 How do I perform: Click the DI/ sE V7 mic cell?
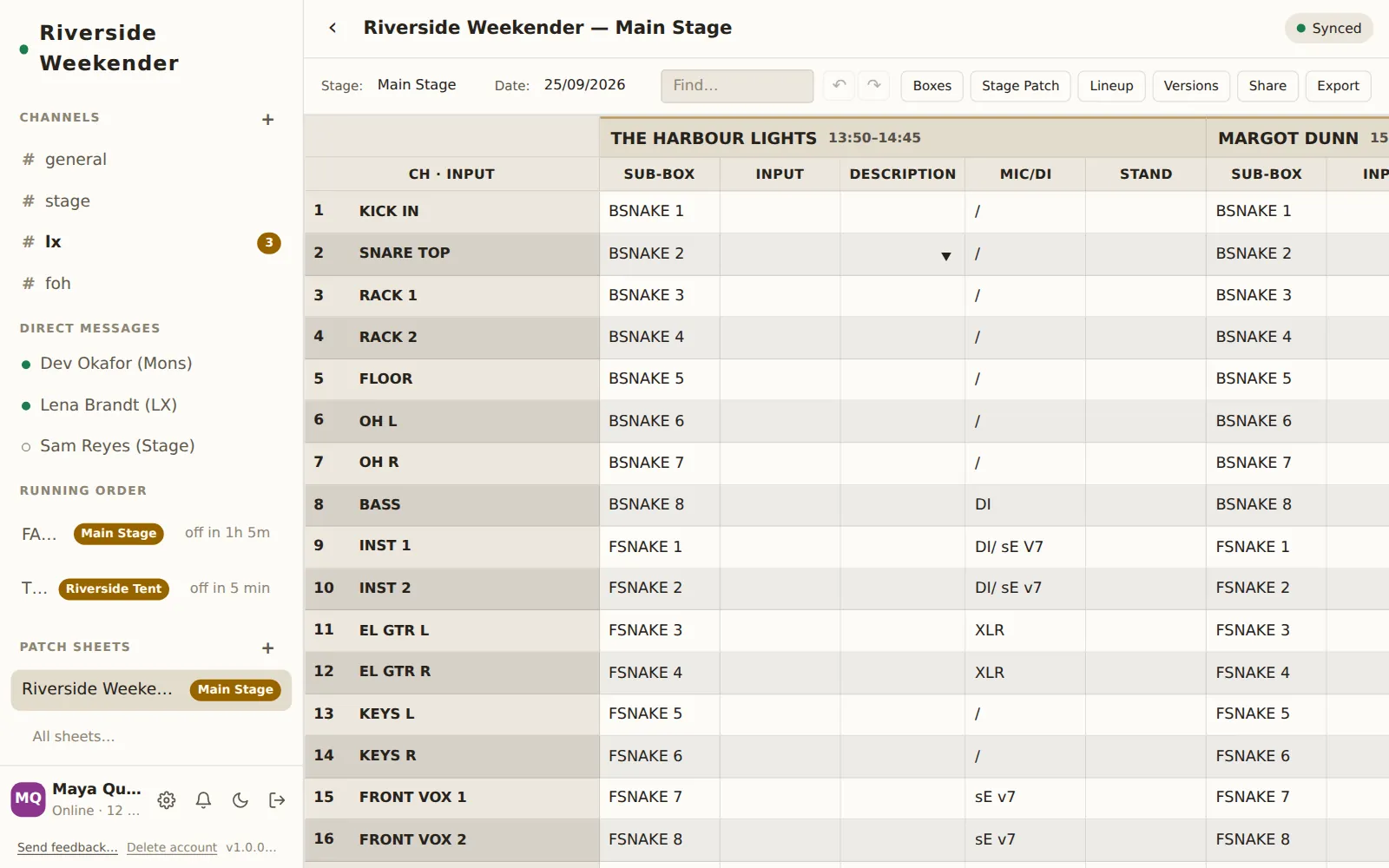point(1024,547)
